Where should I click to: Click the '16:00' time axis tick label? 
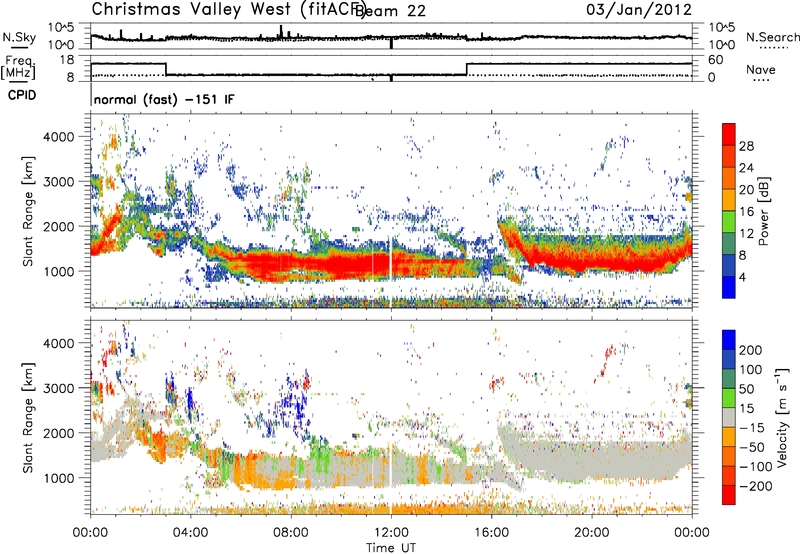[x=491, y=533]
